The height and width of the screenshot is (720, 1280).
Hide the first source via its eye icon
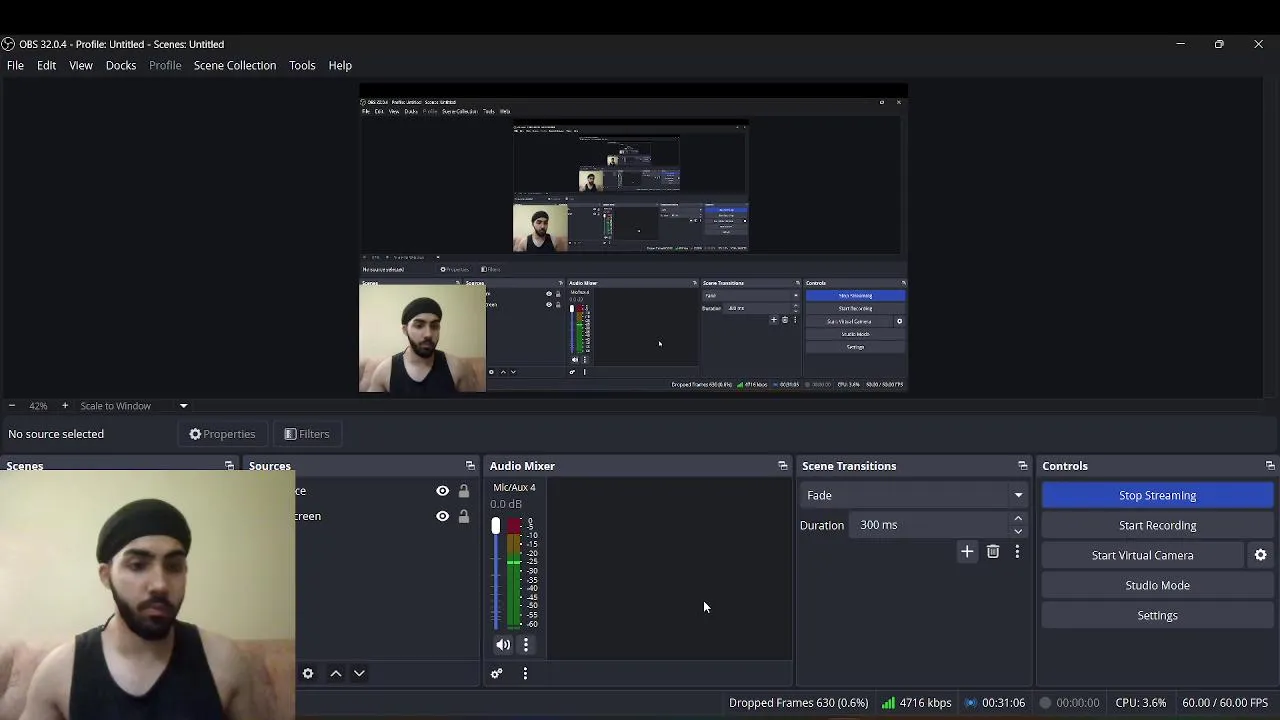[442, 491]
